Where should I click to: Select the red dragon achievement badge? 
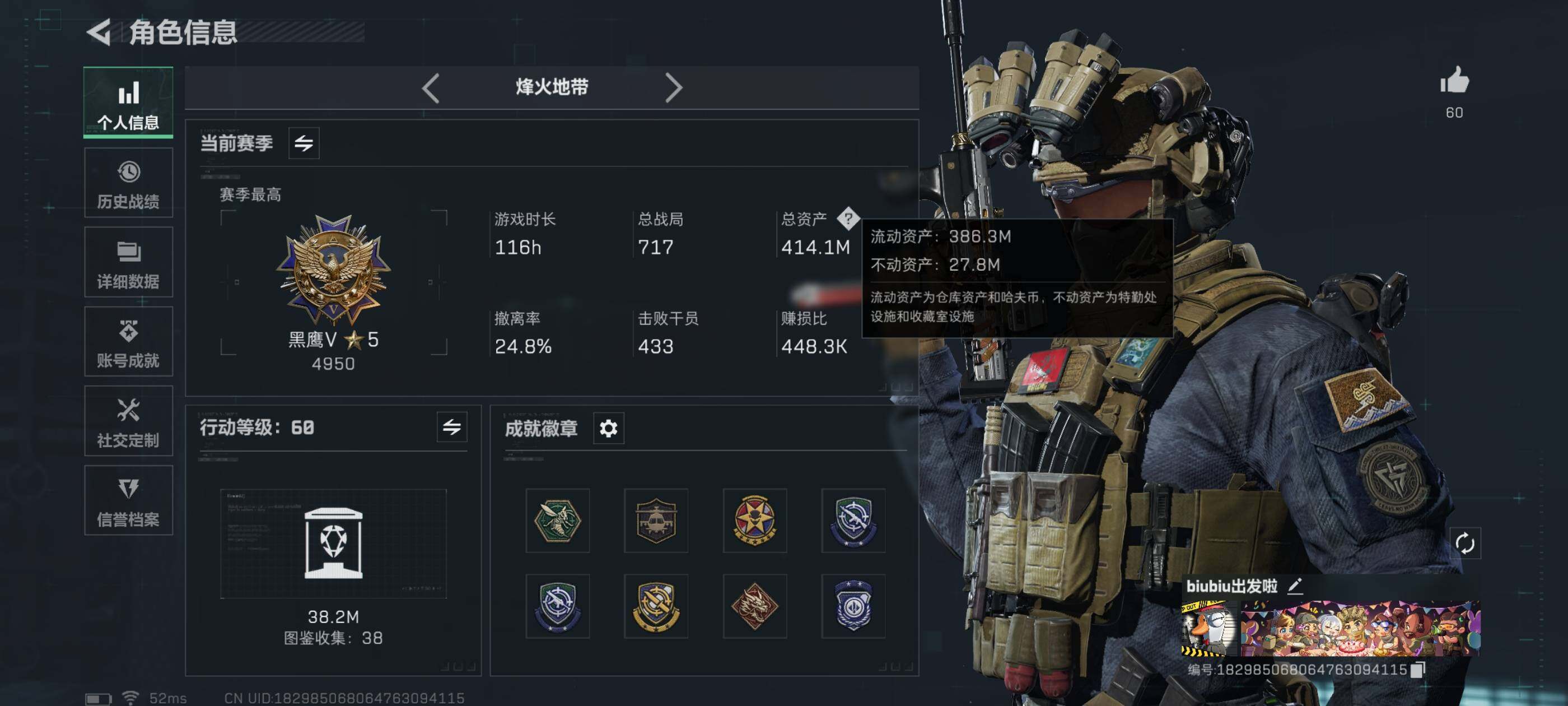(755, 606)
